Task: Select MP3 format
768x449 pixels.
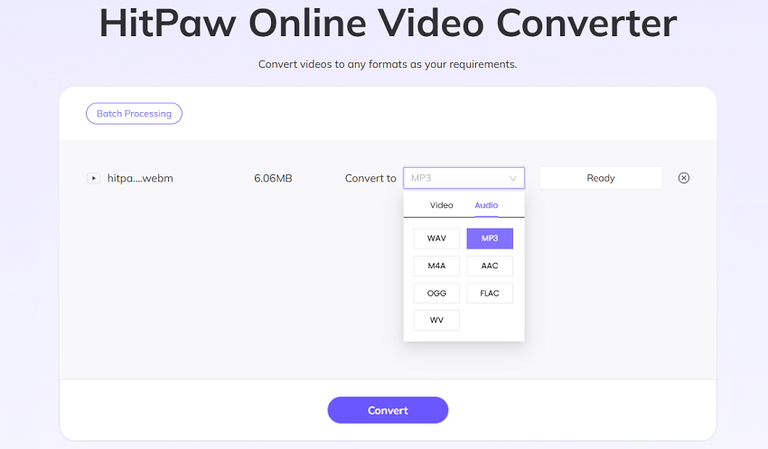Action: click(489, 238)
